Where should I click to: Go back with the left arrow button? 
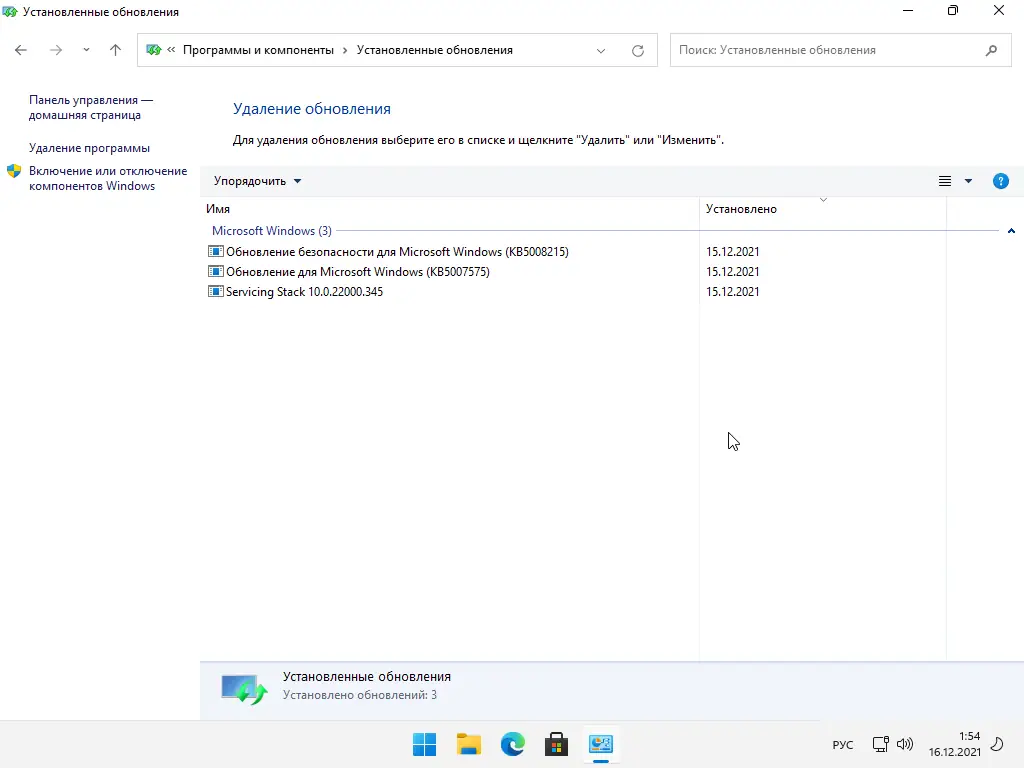[x=21, y=50]
